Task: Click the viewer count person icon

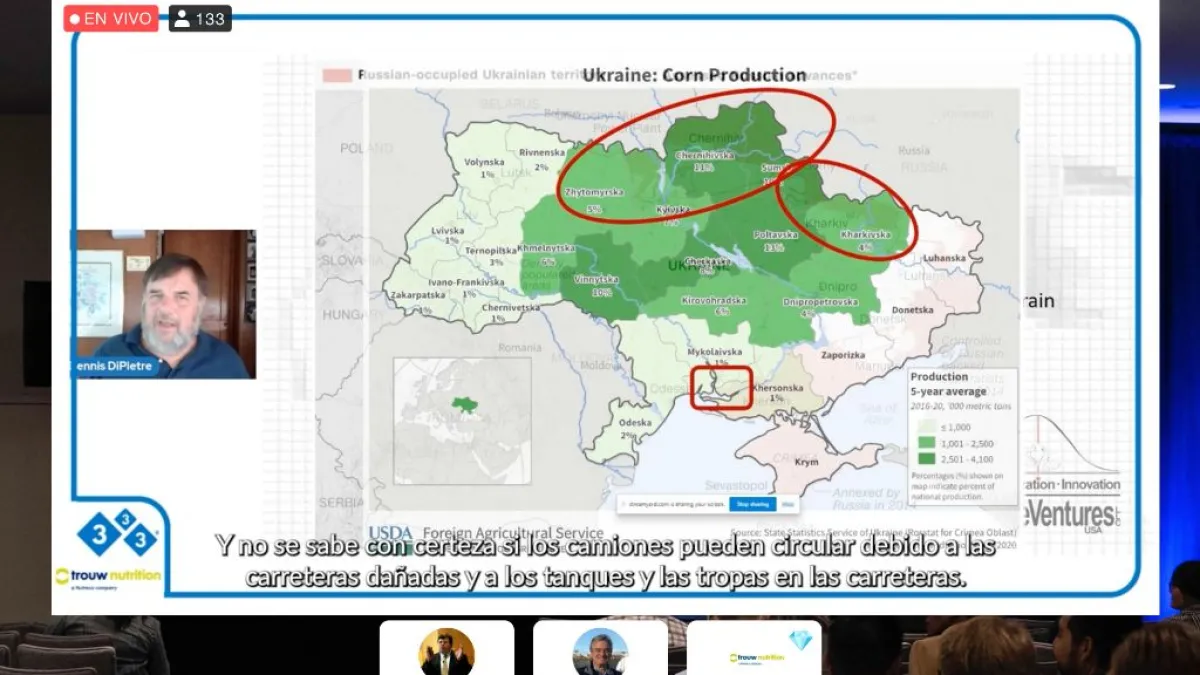Action: (182, 18)
